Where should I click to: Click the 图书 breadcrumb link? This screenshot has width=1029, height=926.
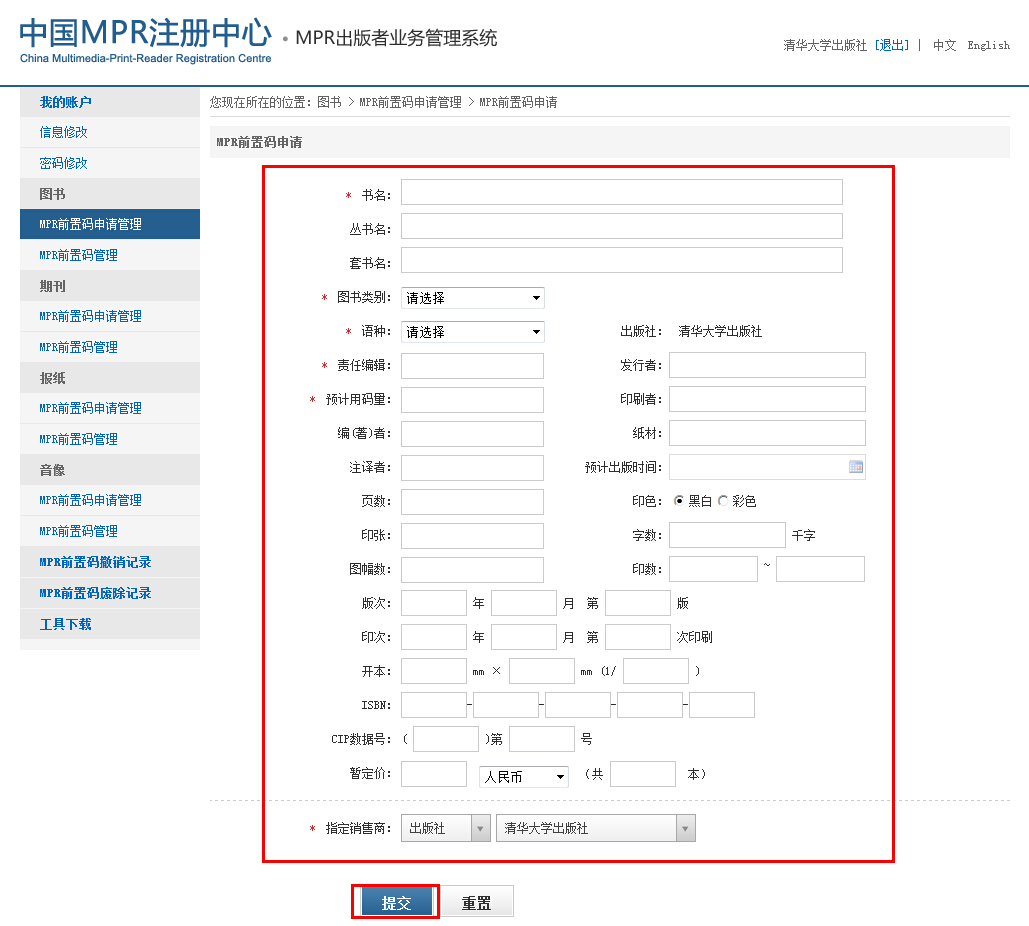(329, 102)
